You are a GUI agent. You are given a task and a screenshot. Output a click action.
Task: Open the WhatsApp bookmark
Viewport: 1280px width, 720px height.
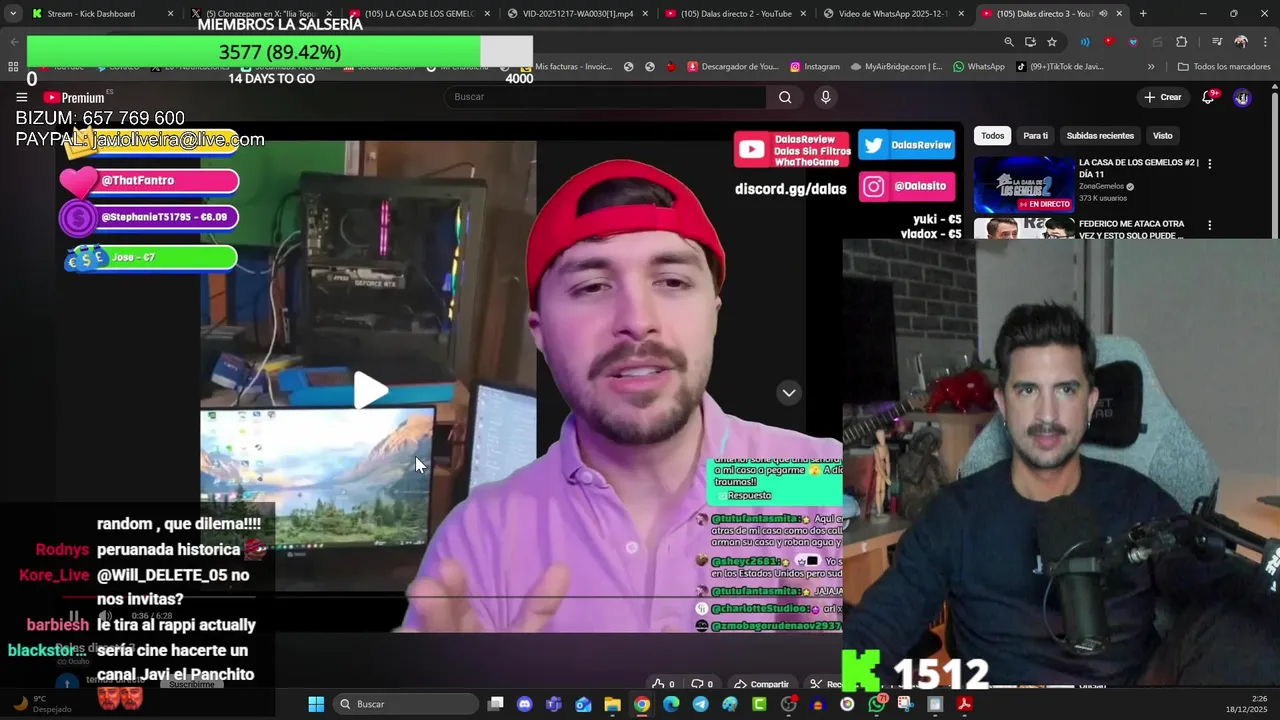click(978, 67)
